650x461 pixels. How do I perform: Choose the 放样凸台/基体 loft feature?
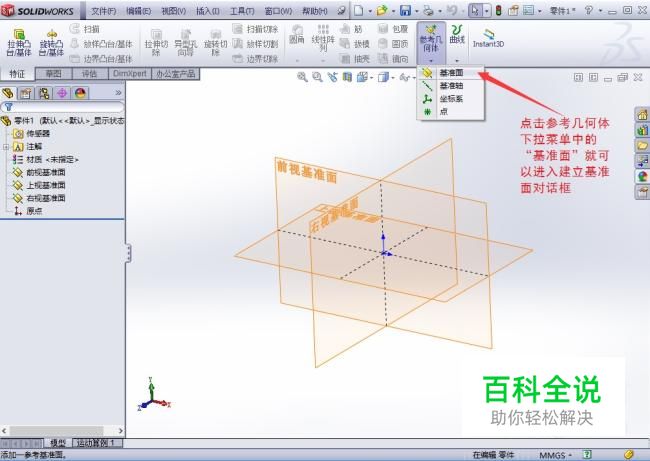(101, 44)
